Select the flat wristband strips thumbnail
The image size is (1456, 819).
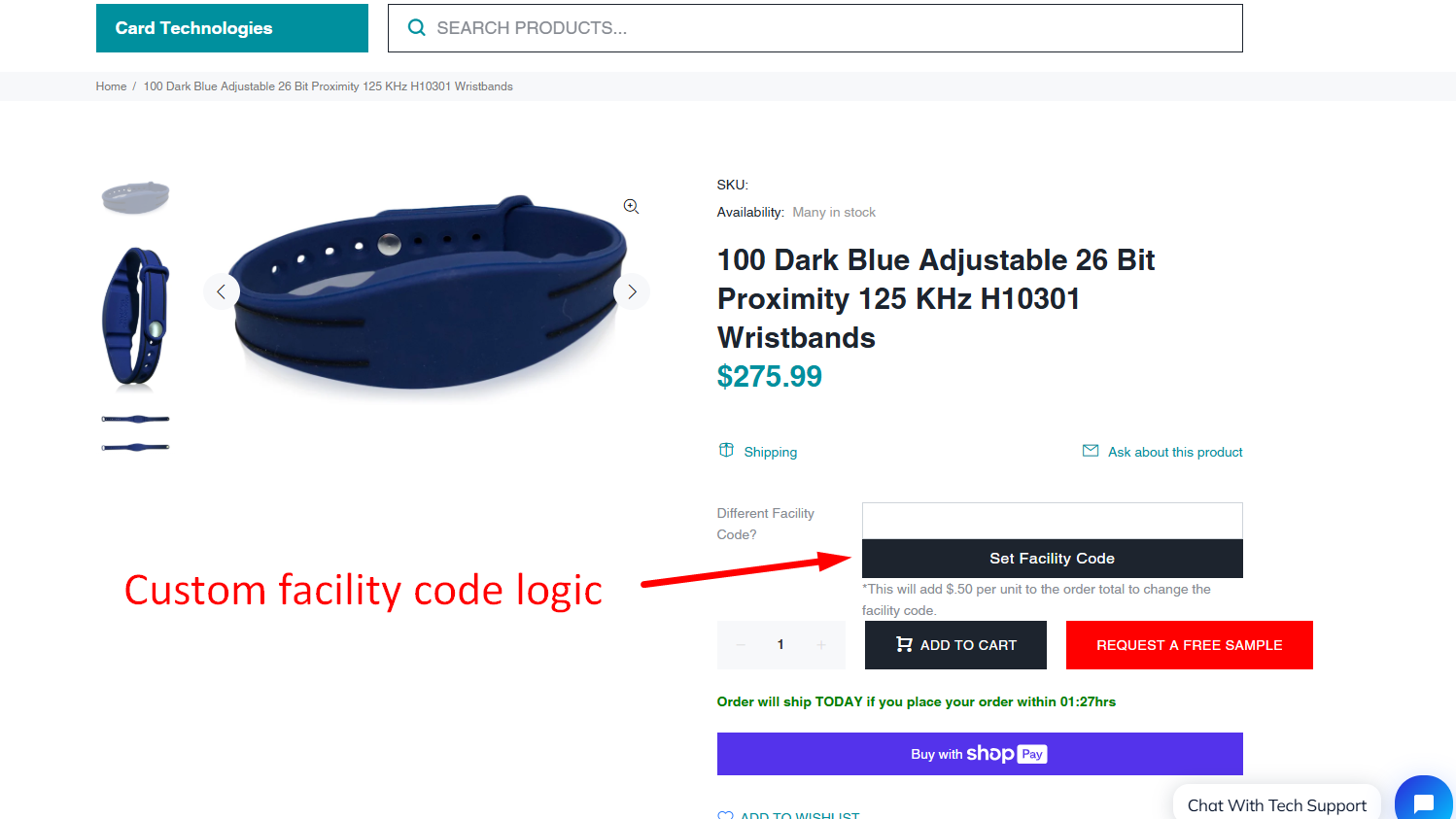[x=136, y=433]
